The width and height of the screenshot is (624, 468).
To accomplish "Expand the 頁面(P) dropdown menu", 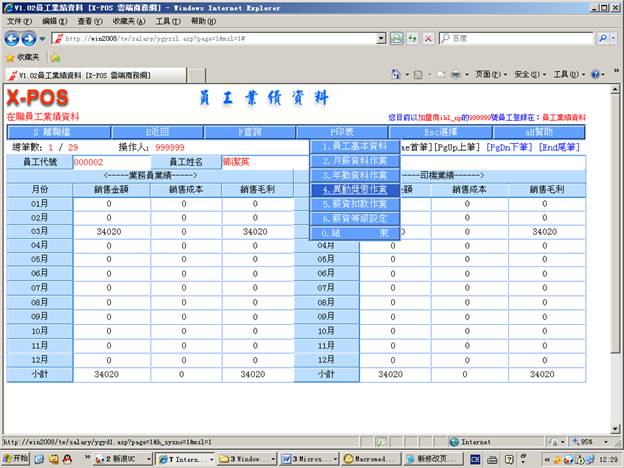I will [489, 75].
